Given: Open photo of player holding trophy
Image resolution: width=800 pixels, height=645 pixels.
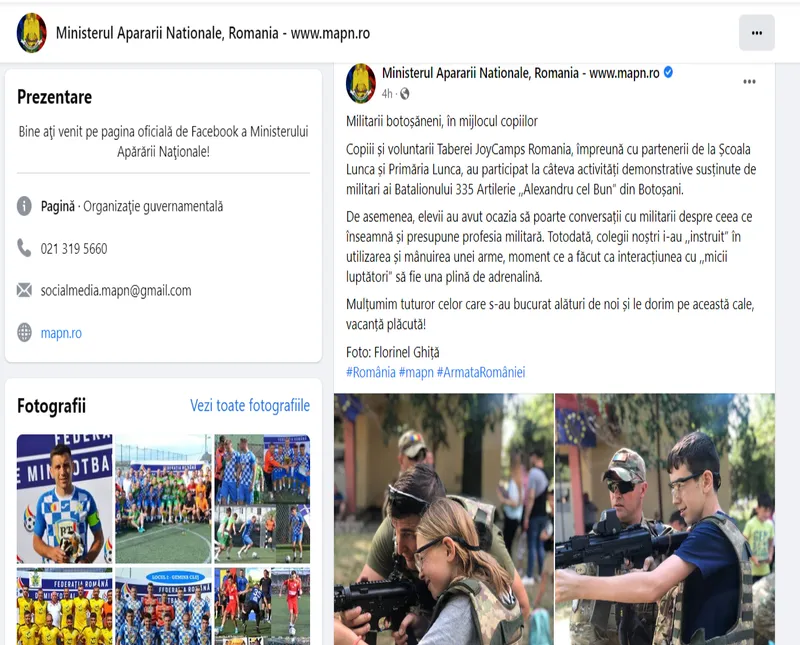Looking at the screenshot, I should tap(65, 499).
